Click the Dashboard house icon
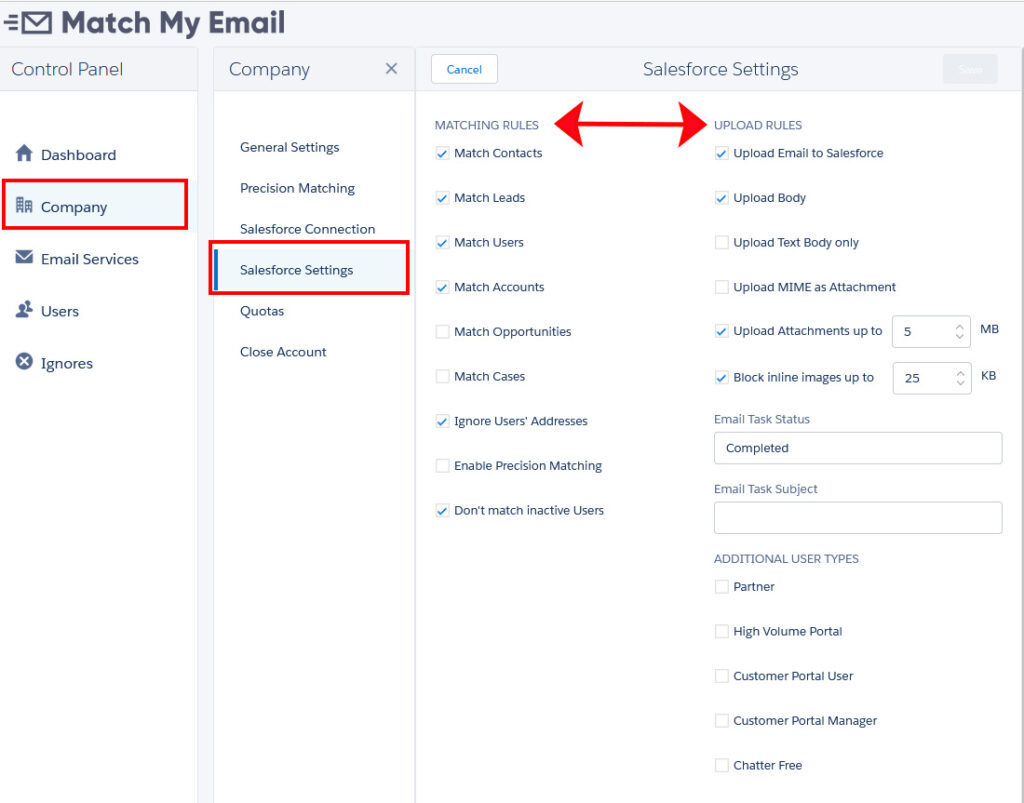Viewport: 1024px width, 803px height. (24, 153)
